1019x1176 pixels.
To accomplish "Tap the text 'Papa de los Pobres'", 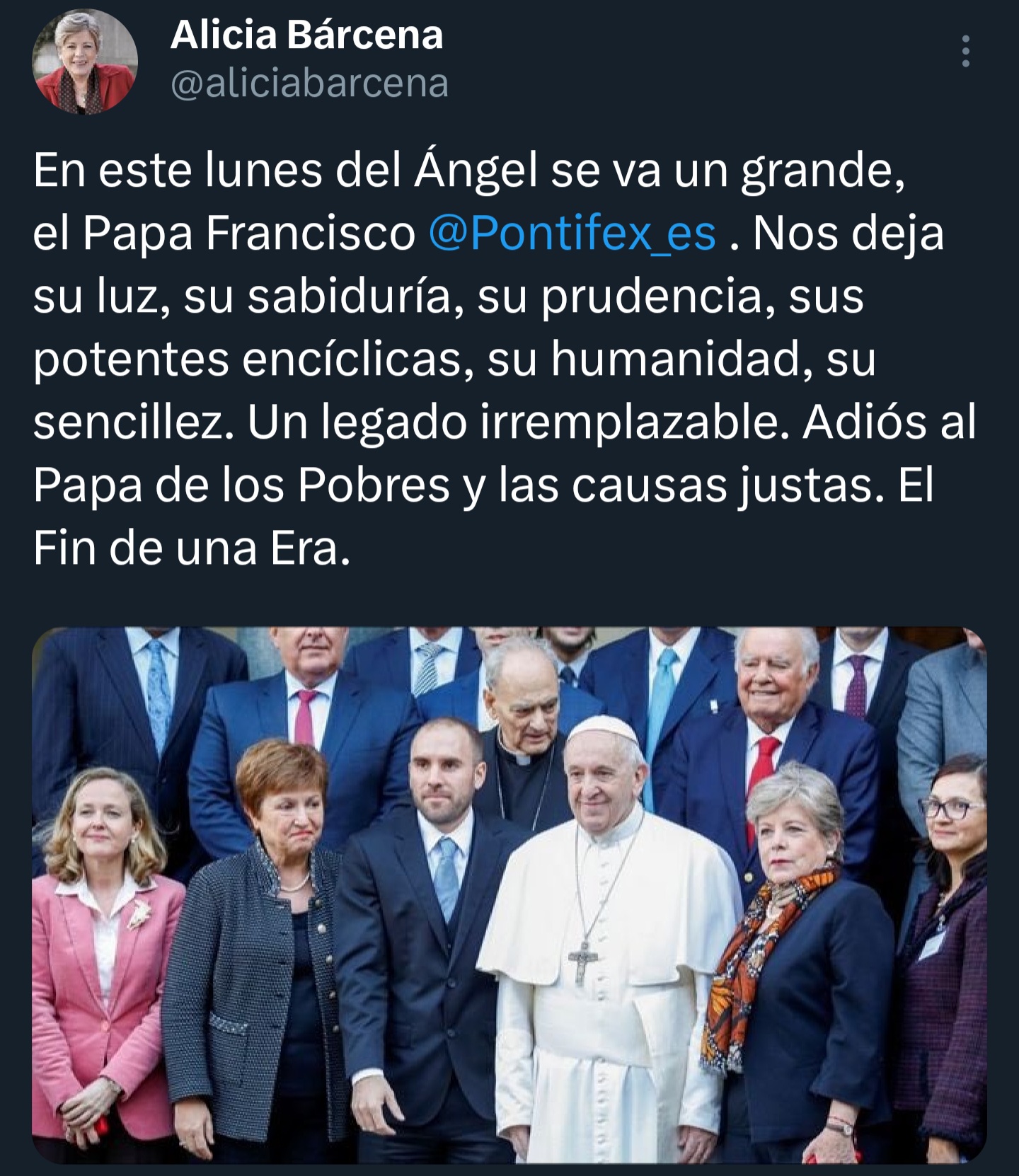I will pos(241,485).
